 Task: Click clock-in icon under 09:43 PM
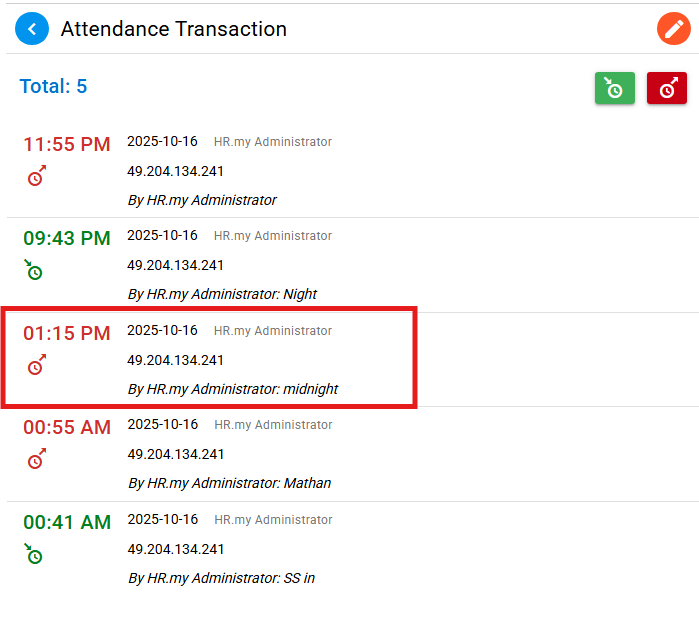pyautogui.click(x=34, y=270)
